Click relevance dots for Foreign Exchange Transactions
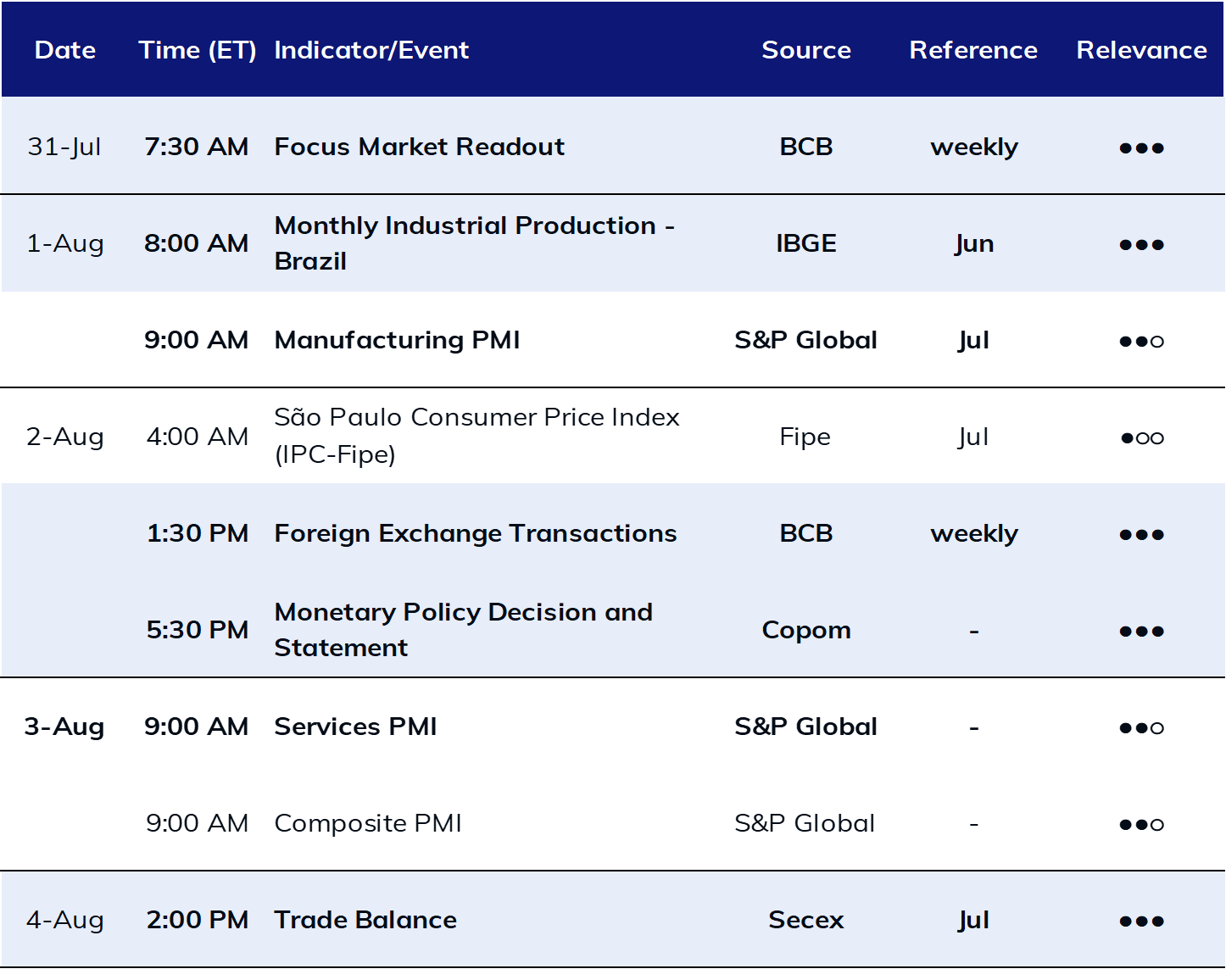Screen dimensions: 1226x980 (x=1141, y=534)
